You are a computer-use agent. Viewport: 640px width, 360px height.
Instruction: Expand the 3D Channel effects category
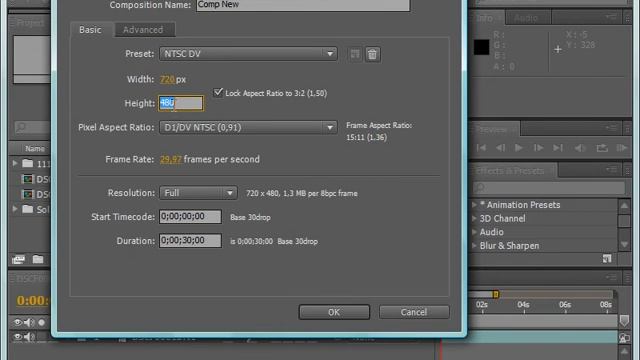tap(474, 218)
